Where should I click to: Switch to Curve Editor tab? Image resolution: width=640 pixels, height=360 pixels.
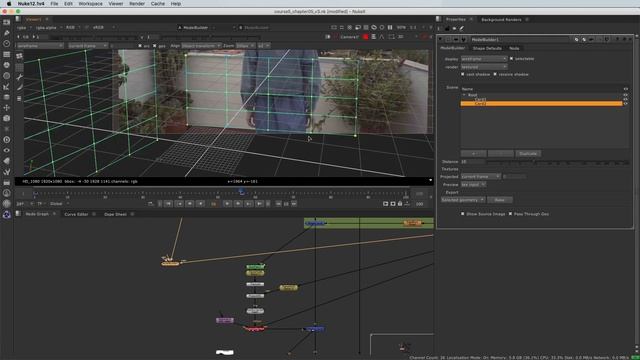(76, 214)
